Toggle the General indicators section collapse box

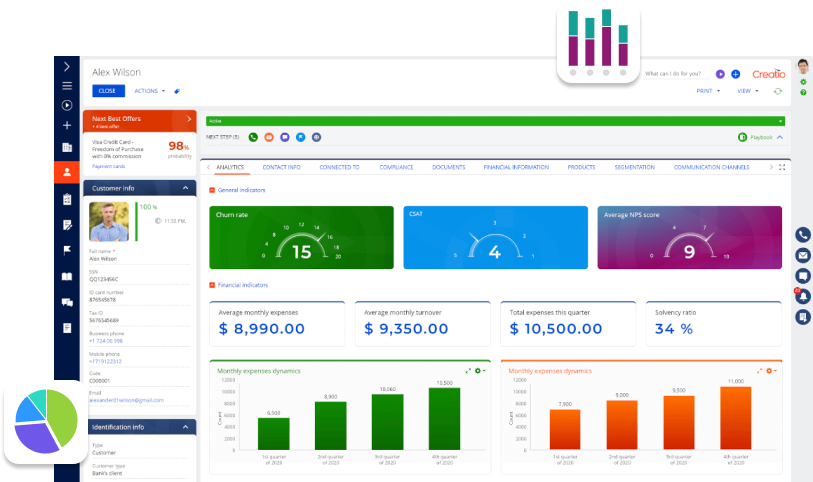click(x=212, y=190)
